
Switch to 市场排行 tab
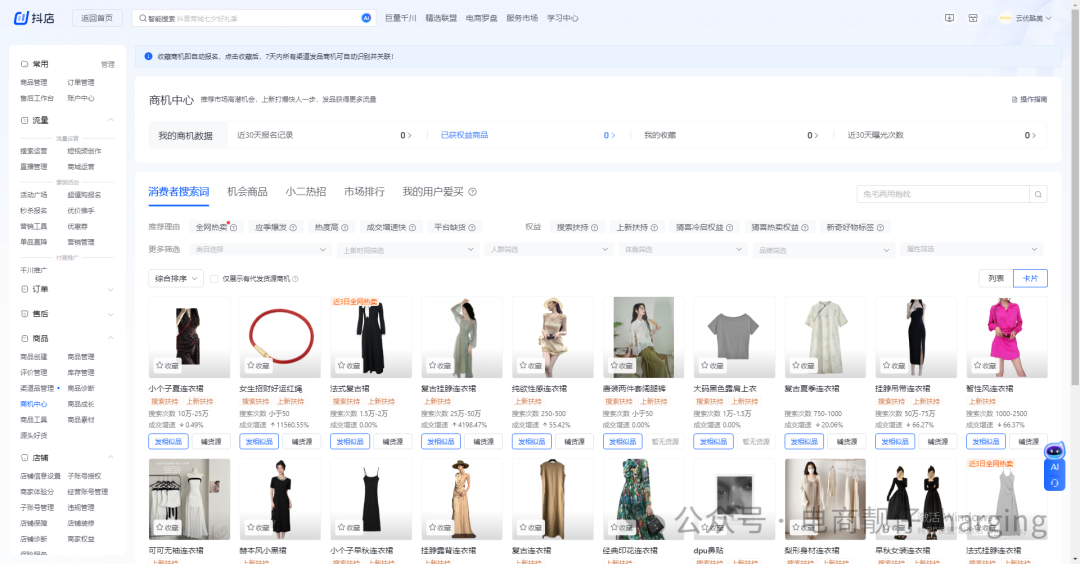pos(364,191)
